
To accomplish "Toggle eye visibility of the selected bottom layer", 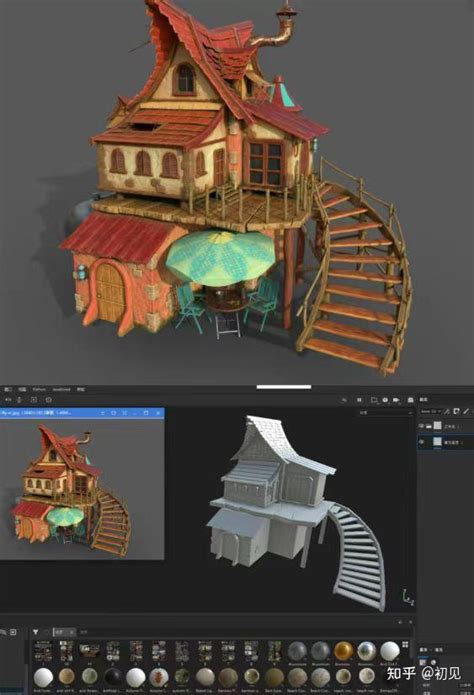I will pyautogui.click(x=421, y=441).
